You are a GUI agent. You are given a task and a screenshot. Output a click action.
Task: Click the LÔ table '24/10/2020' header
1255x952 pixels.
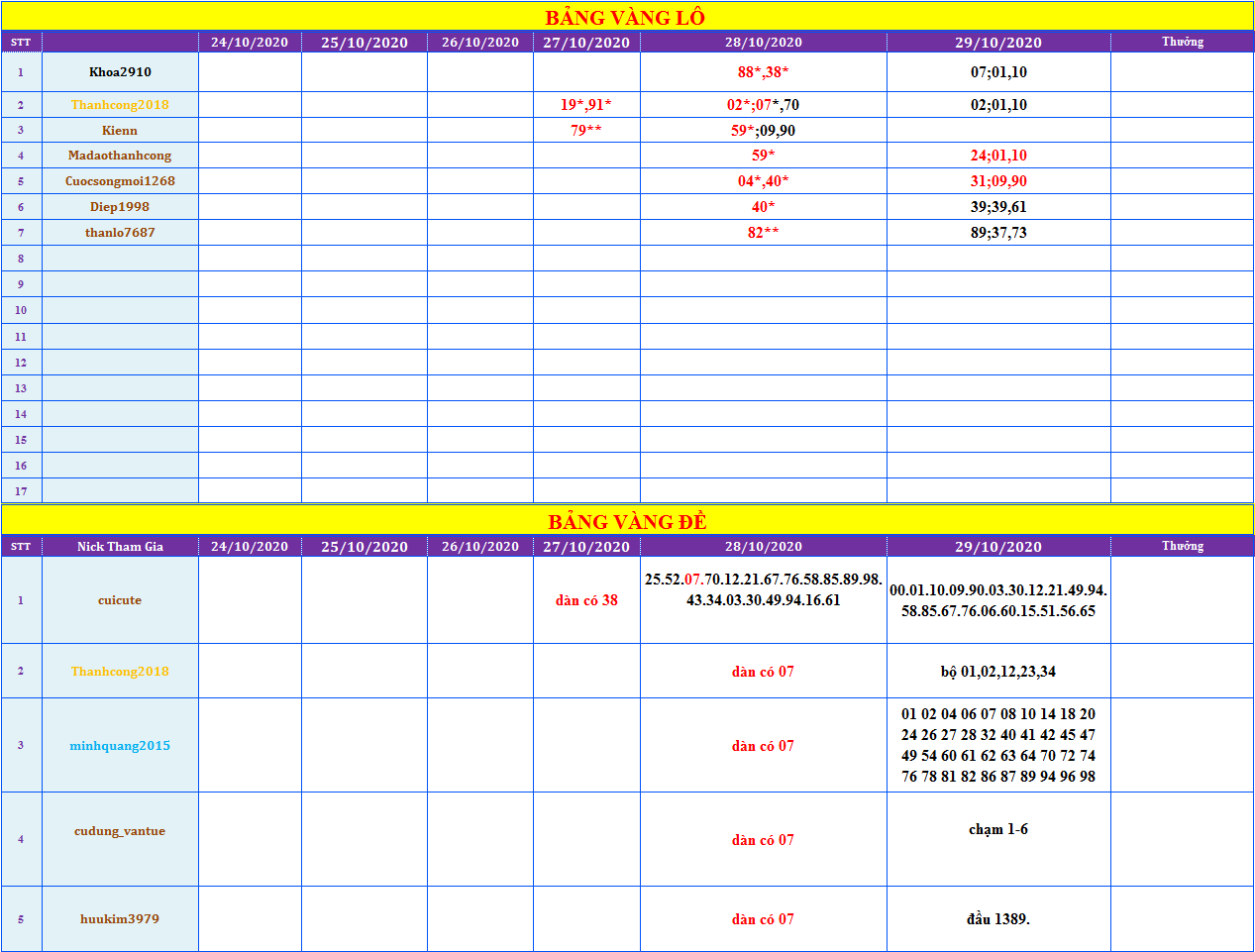(x=250, y=43)
